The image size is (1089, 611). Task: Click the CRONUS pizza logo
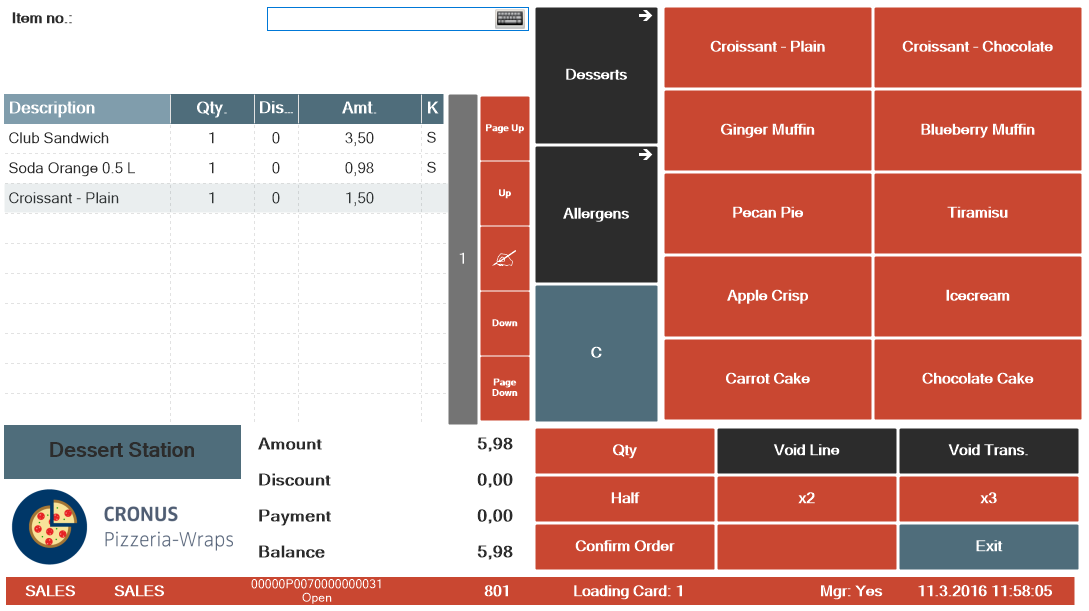coord(49,526)
